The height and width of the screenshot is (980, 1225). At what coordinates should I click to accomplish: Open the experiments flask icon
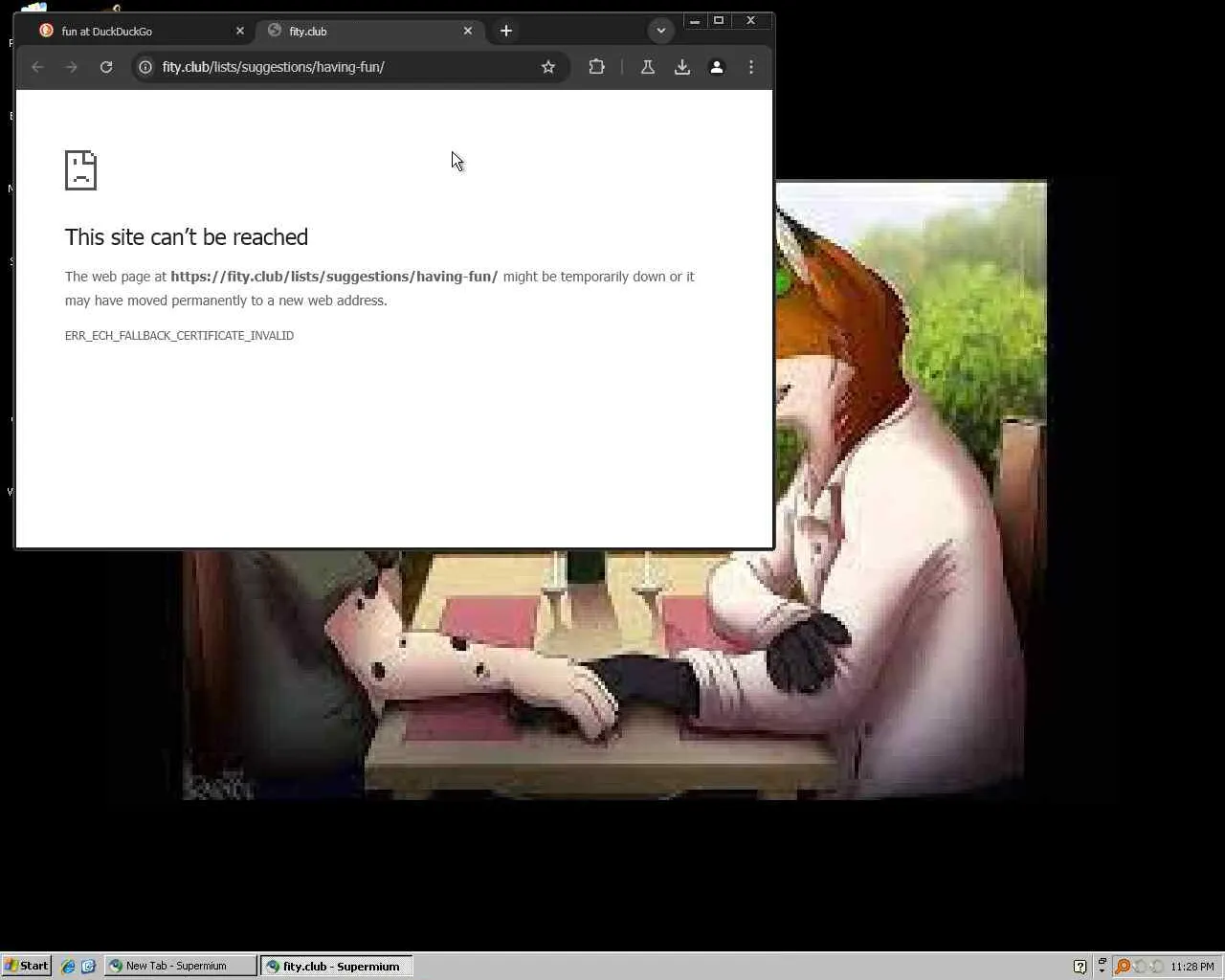(648, 67)
